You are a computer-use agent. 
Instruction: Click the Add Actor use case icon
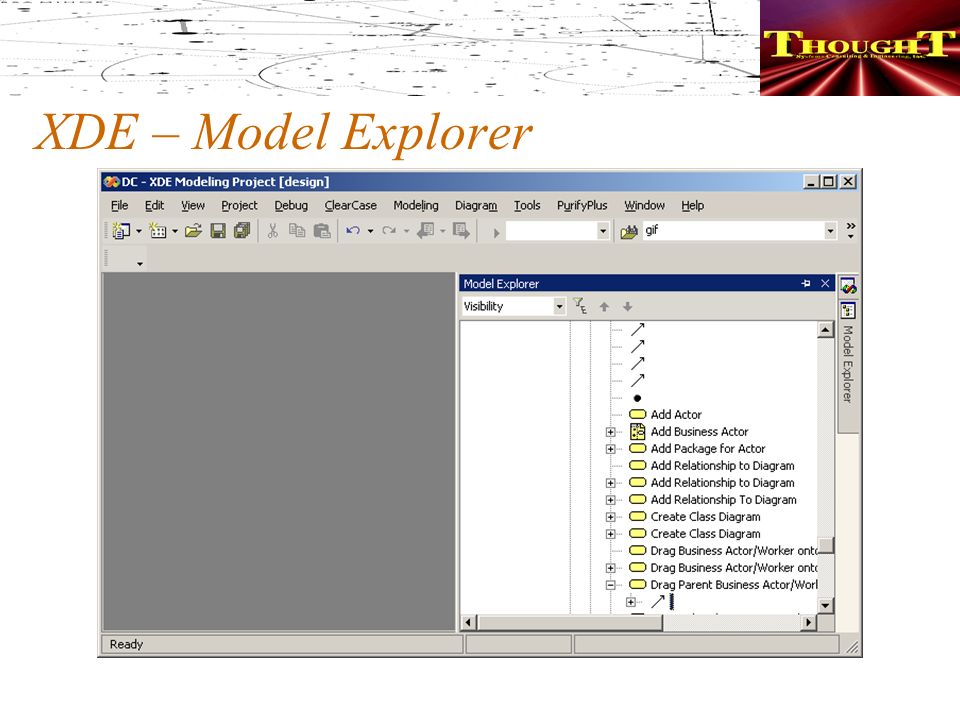click(638, 414)
